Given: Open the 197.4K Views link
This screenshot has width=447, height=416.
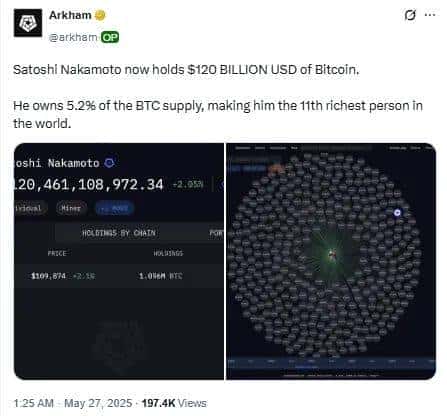Looking at the screenshot, I should 174,403.
